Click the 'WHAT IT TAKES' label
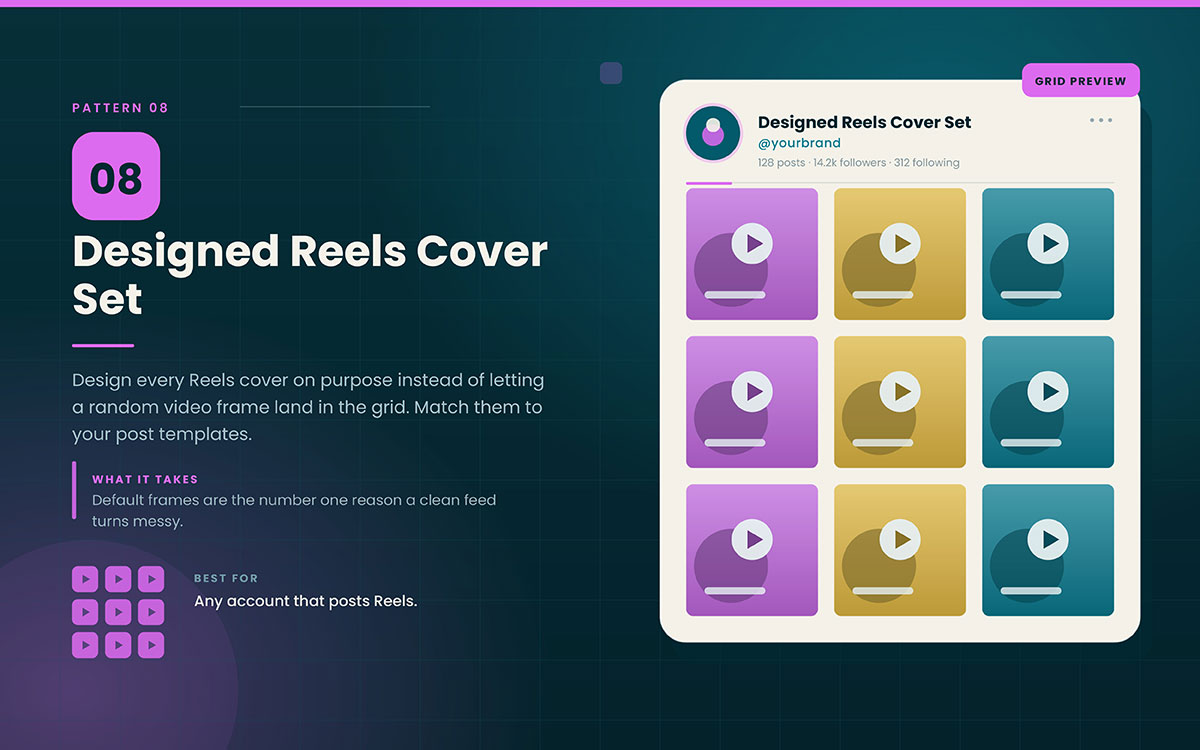This screenshot has width=1200, height=750. (145, 480)
